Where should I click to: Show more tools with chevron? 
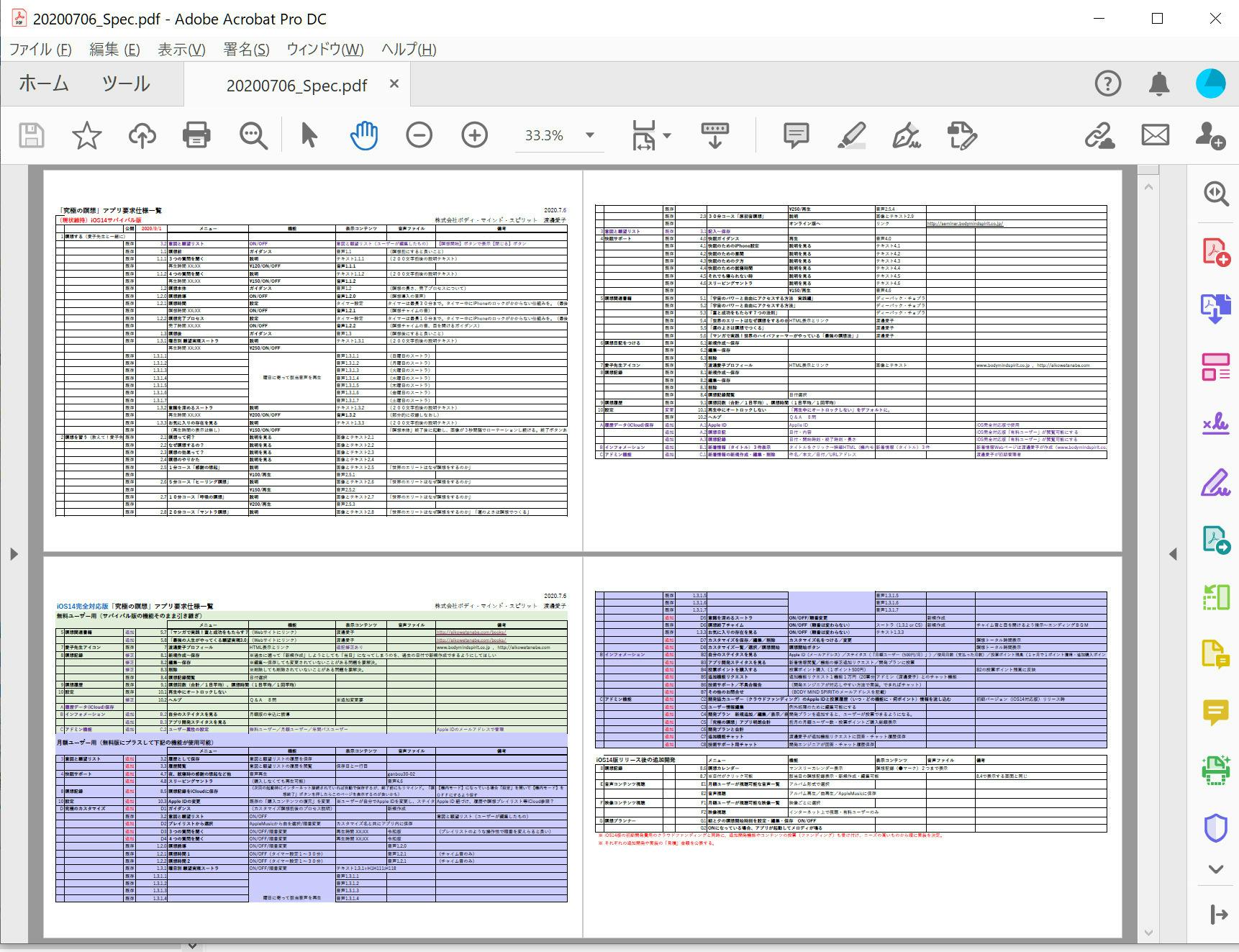(1215, 869)
